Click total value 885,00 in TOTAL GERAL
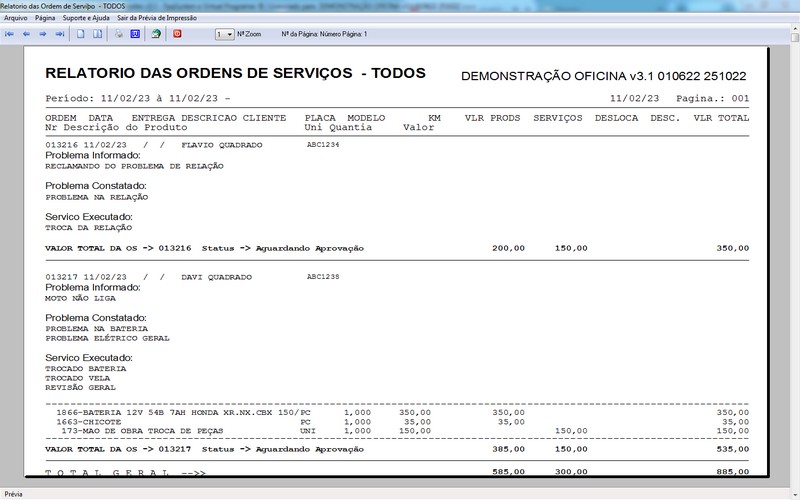Screen dimensions: 800x500 pyautogui.click(x=733, y=472)
